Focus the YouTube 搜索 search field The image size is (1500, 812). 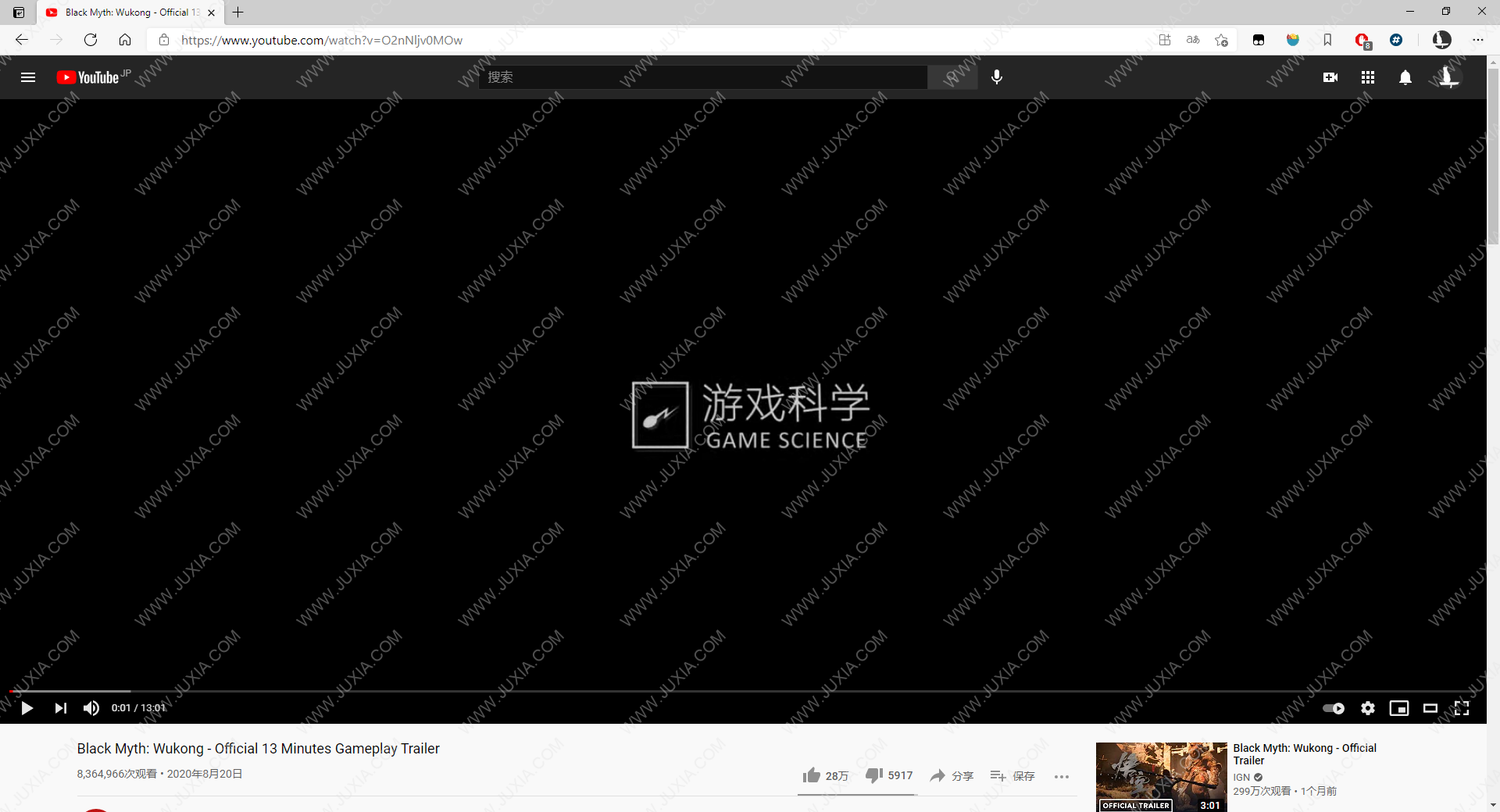pos(703,77)
